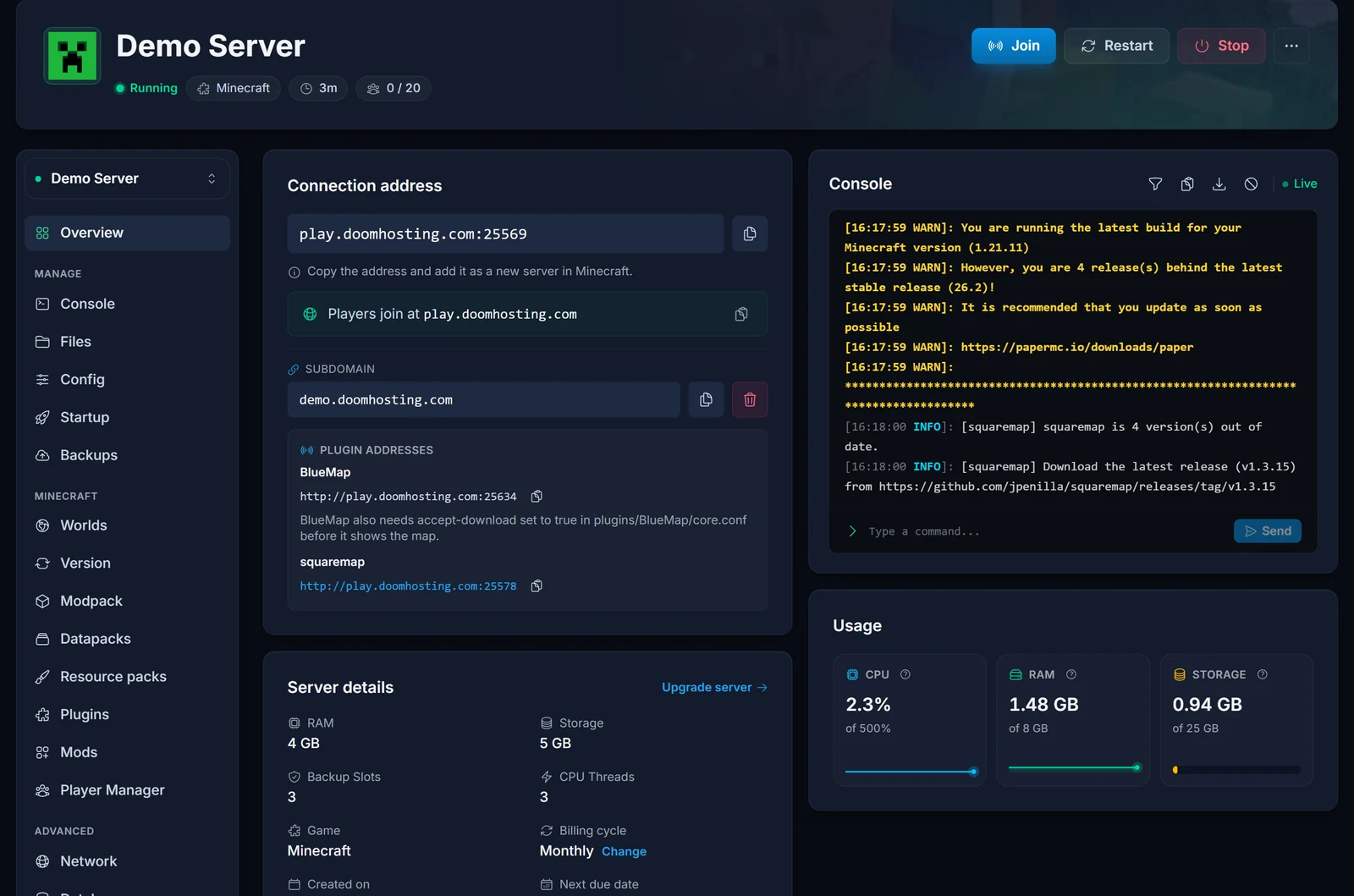Click the Upgrade server link

coord(714,687)
